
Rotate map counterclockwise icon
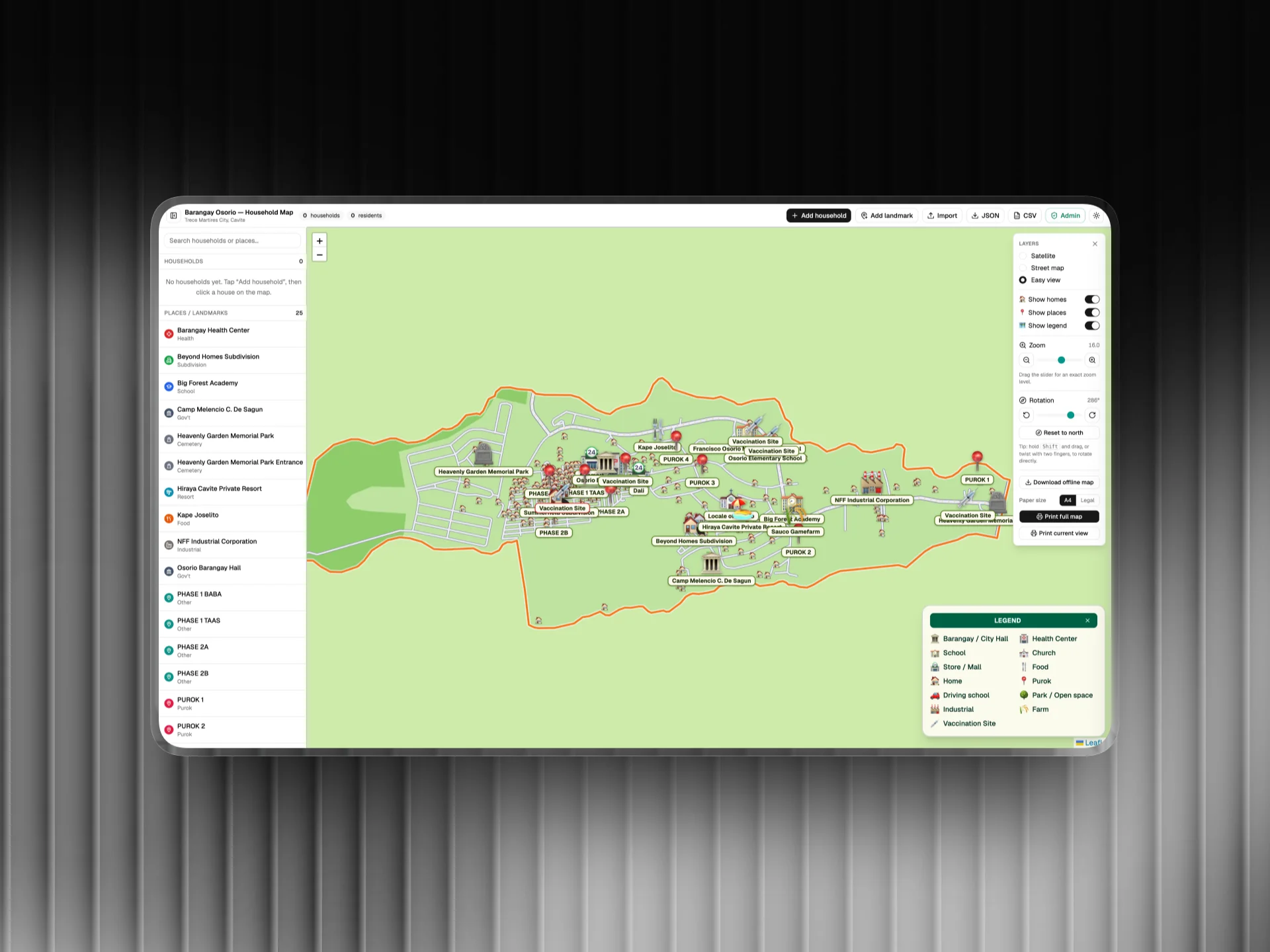pos(1027,415)
